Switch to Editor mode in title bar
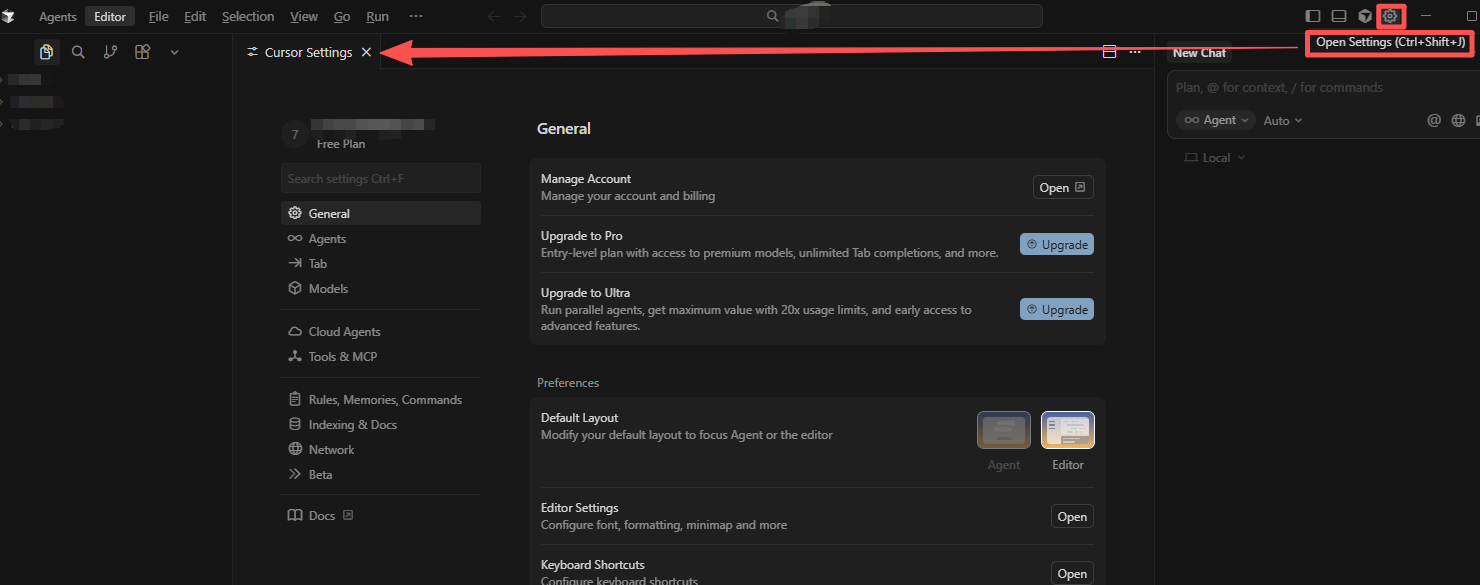 click(x=110, y=16)
